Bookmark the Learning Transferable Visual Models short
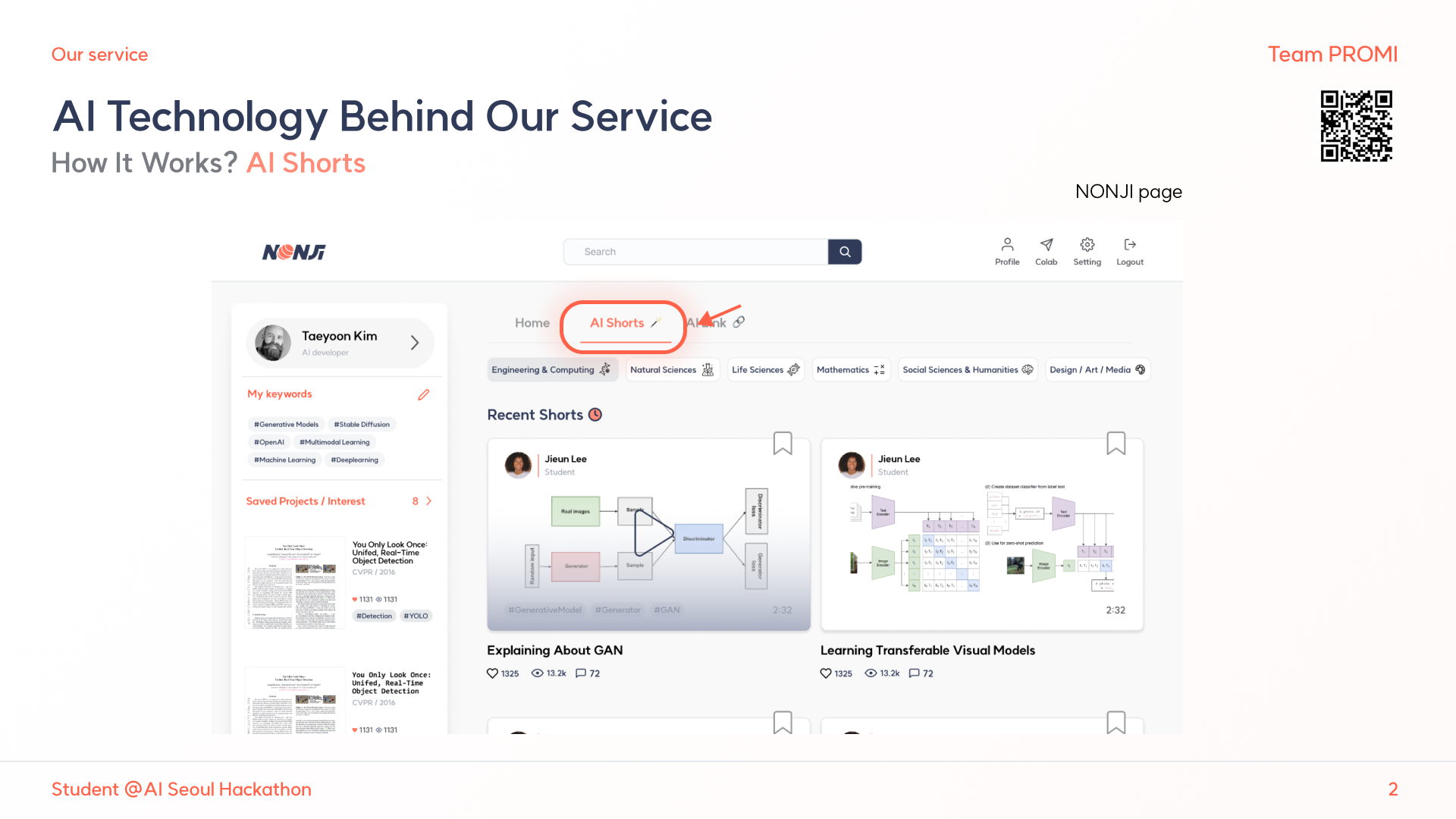This screenshot has width=1456, height=819. pos(1116,444)
